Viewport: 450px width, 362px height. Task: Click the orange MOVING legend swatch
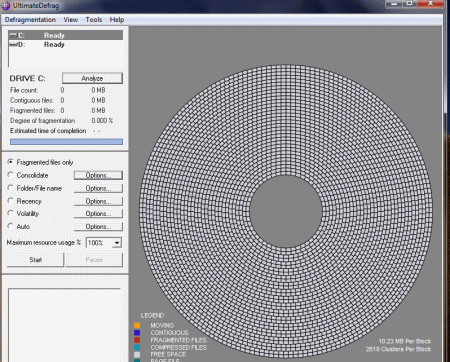(137, 325)
